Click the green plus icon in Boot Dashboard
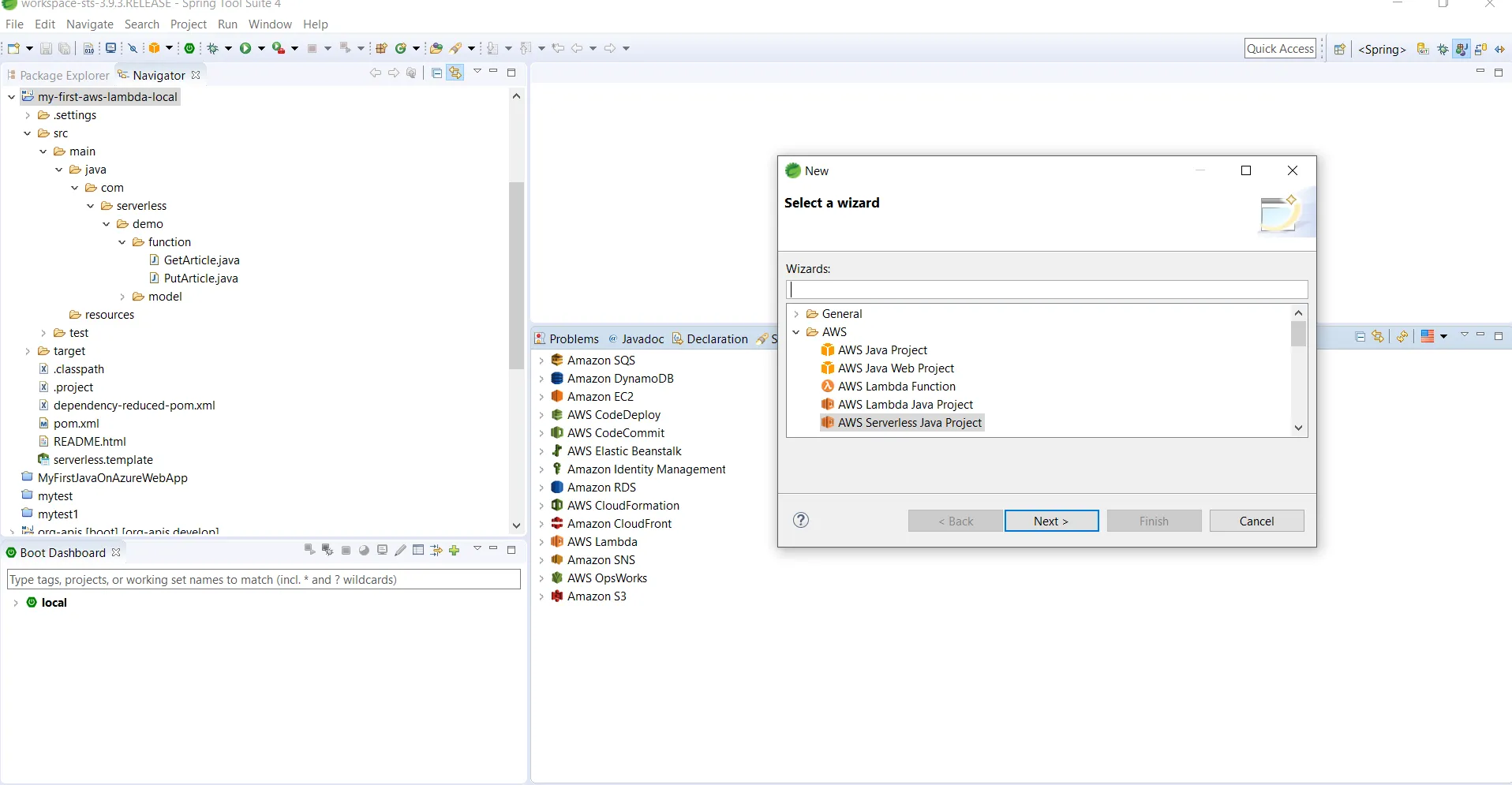 coord(455,551)
